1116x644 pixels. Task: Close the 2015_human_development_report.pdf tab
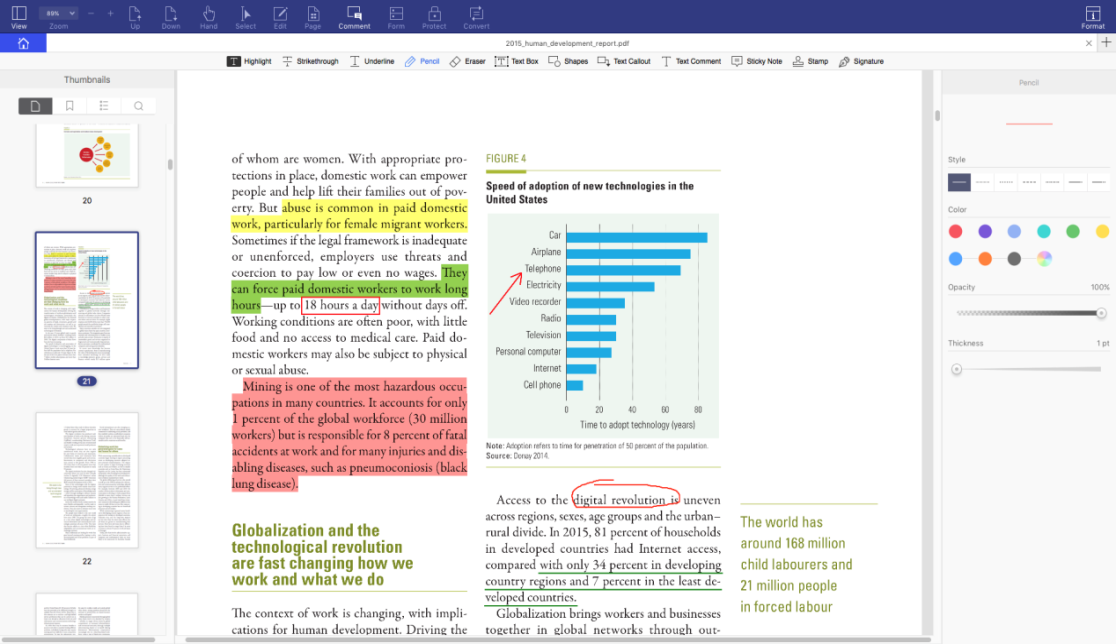pos(1088,43)
